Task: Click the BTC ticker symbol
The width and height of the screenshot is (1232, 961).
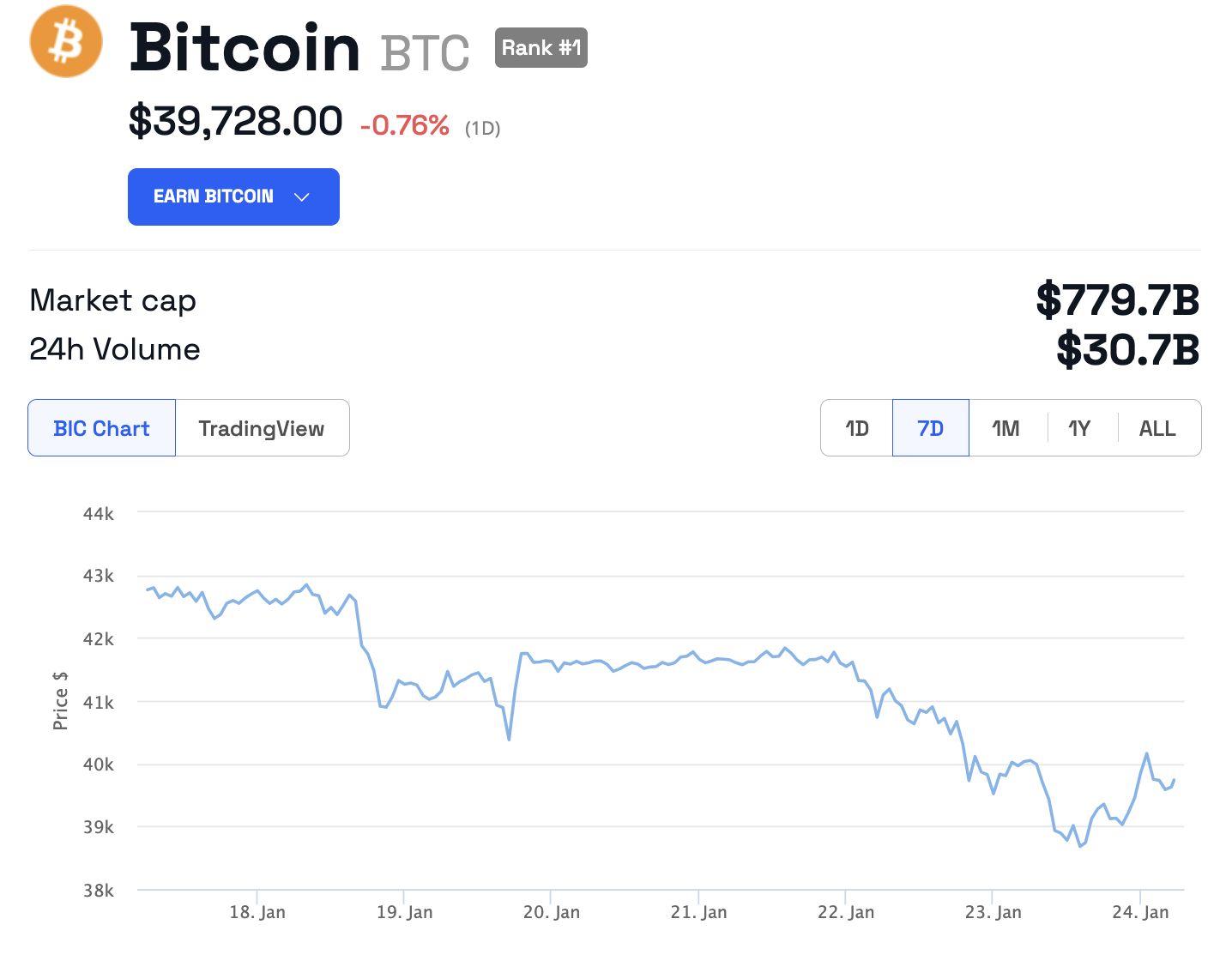Action: point(425,53)
